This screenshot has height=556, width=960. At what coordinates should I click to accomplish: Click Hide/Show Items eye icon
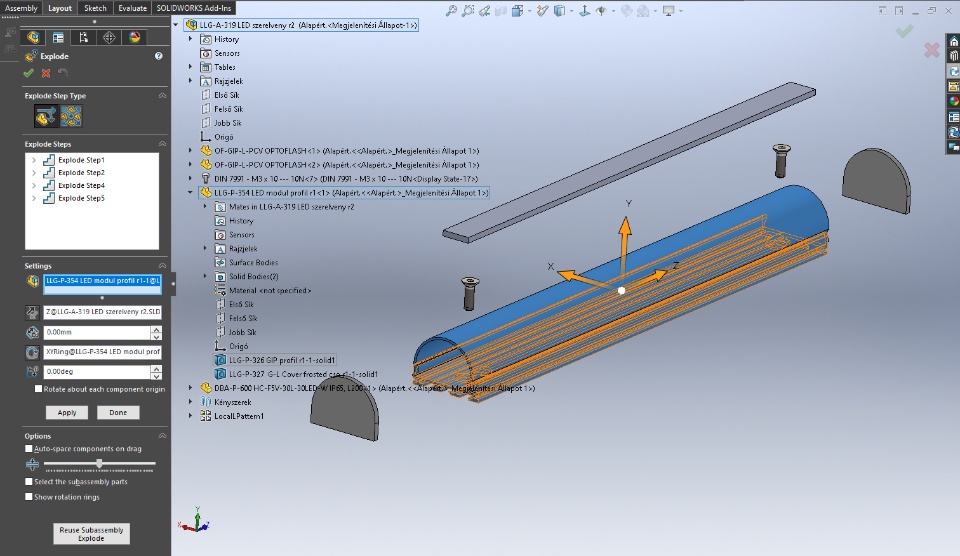click(x=601, y=10)
